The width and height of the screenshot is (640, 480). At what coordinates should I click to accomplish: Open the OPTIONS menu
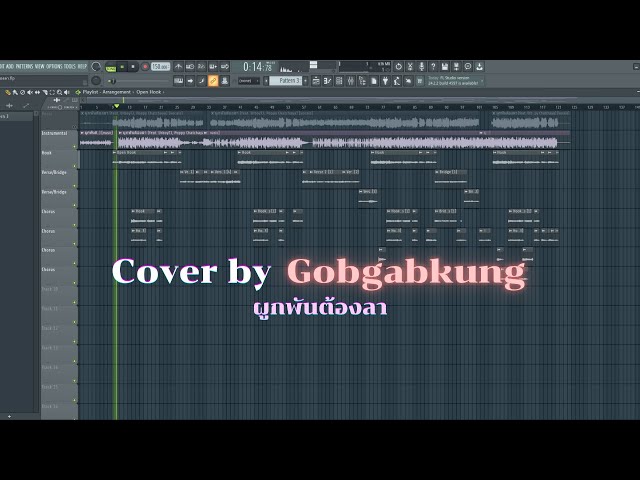54,66
